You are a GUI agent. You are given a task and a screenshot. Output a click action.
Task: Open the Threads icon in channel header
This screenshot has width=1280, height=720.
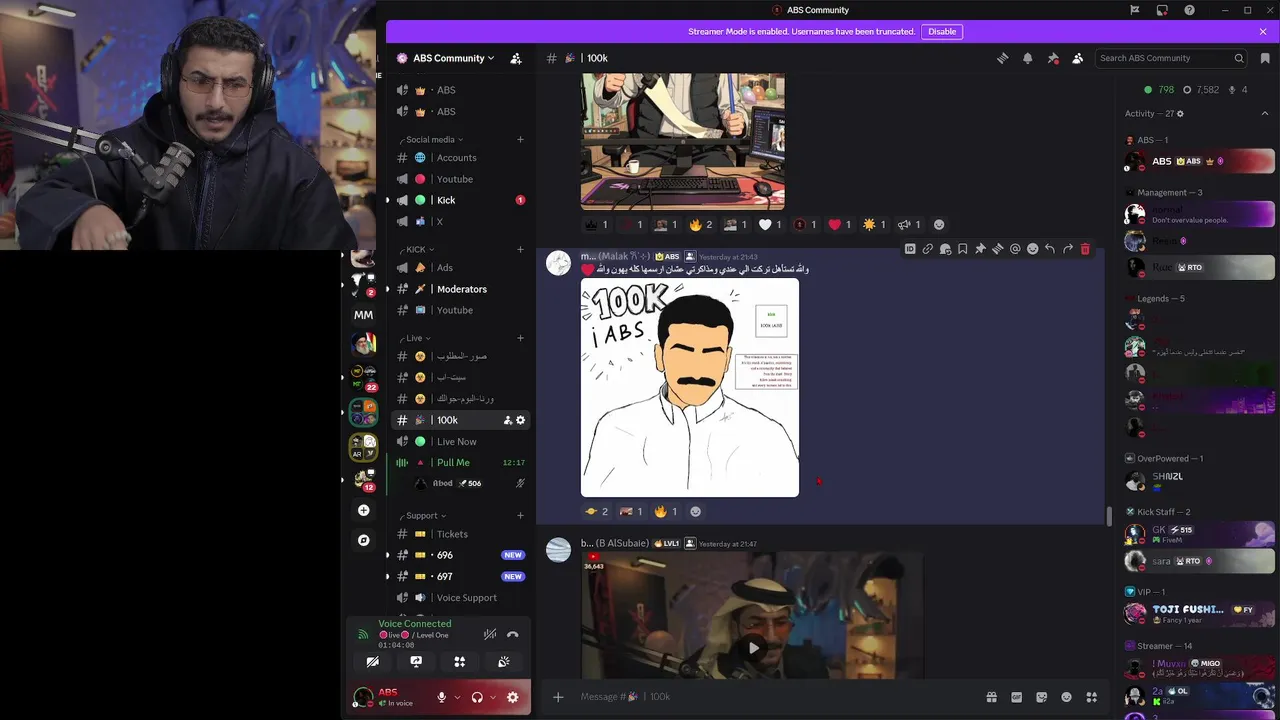1002,58
